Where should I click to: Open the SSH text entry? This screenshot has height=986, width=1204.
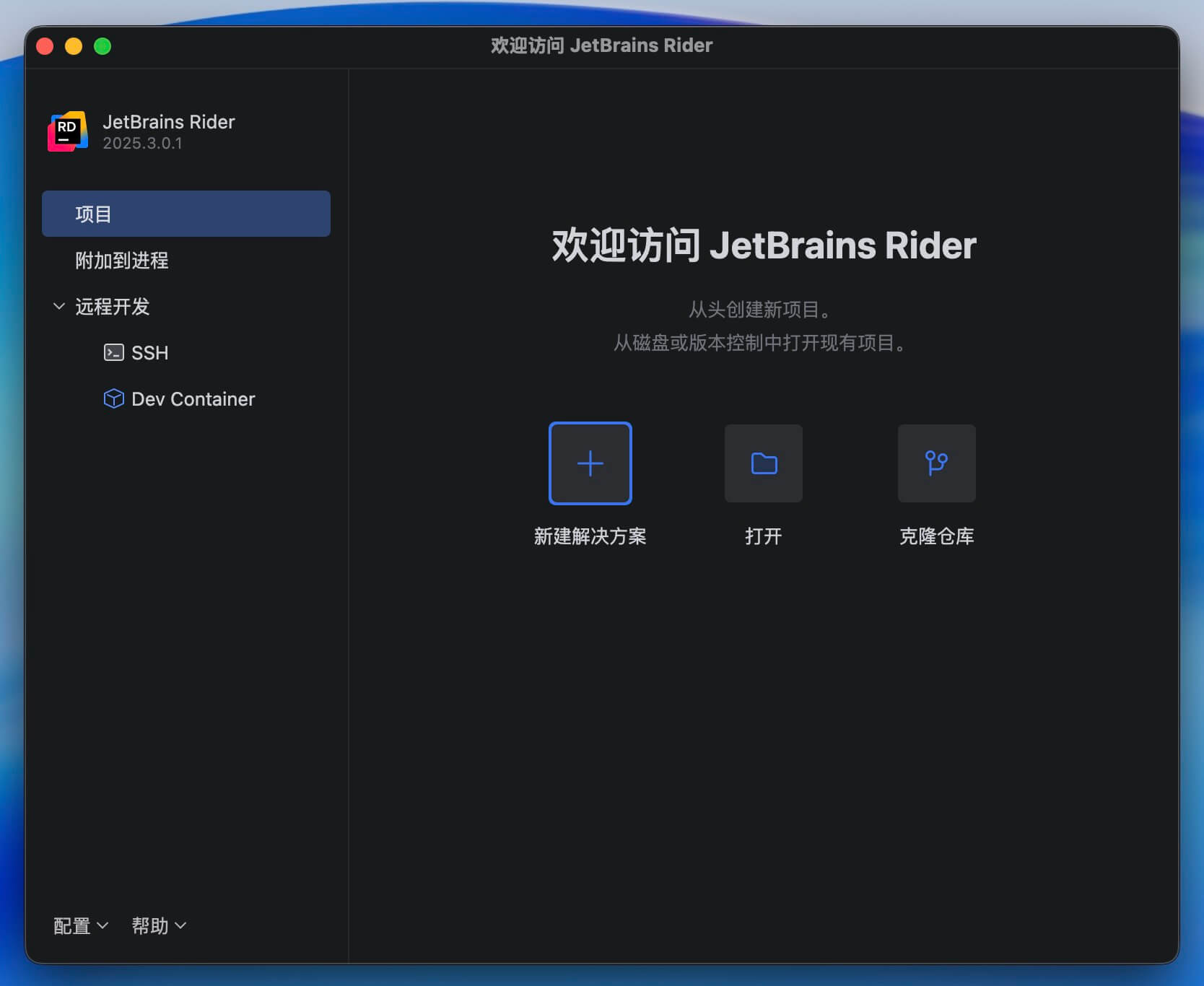click(x=150, y=352)
